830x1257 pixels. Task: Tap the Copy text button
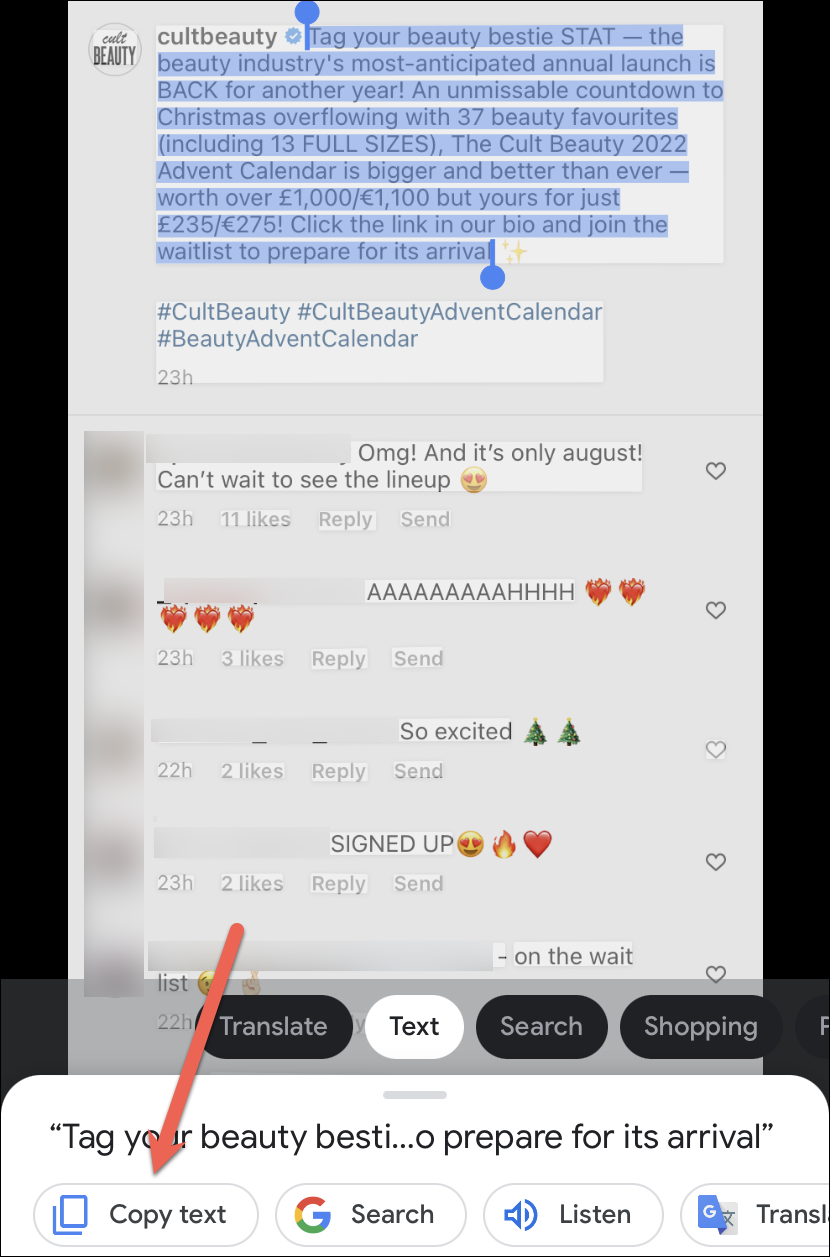(x=146, y=1215)
